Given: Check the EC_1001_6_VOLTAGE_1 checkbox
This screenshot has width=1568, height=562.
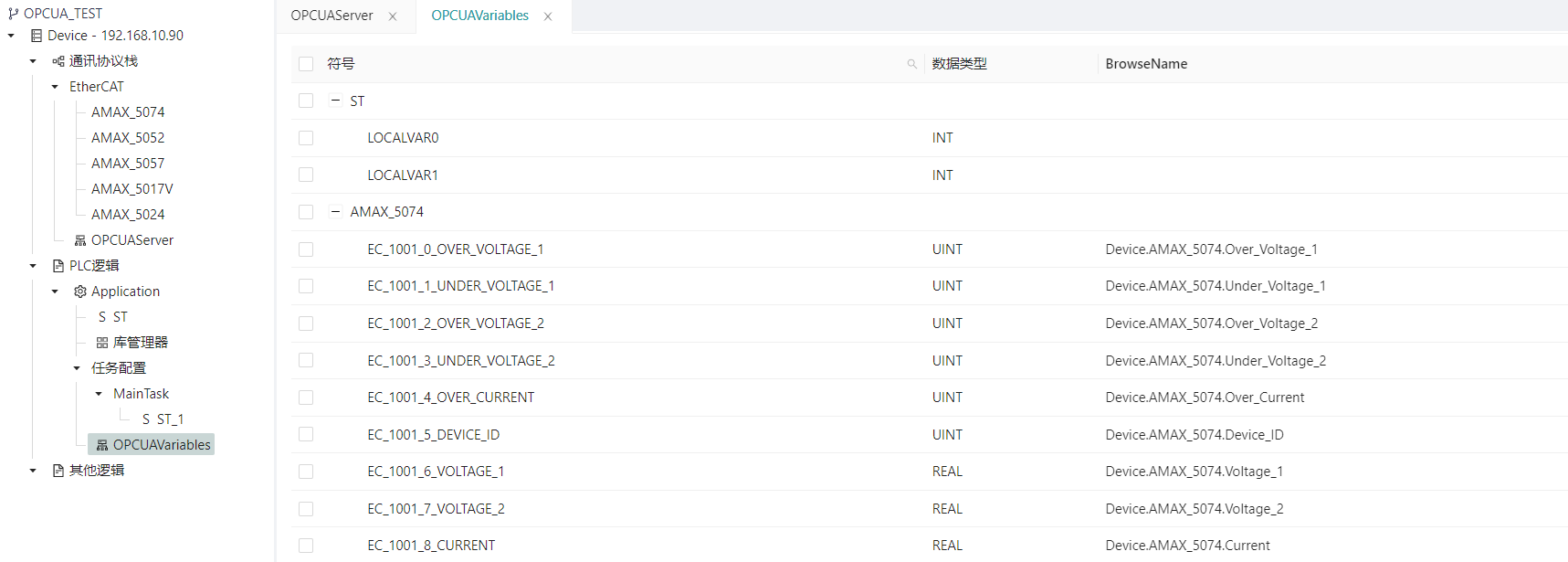Looking at the screenshot, I should click(x=306, y=472).
